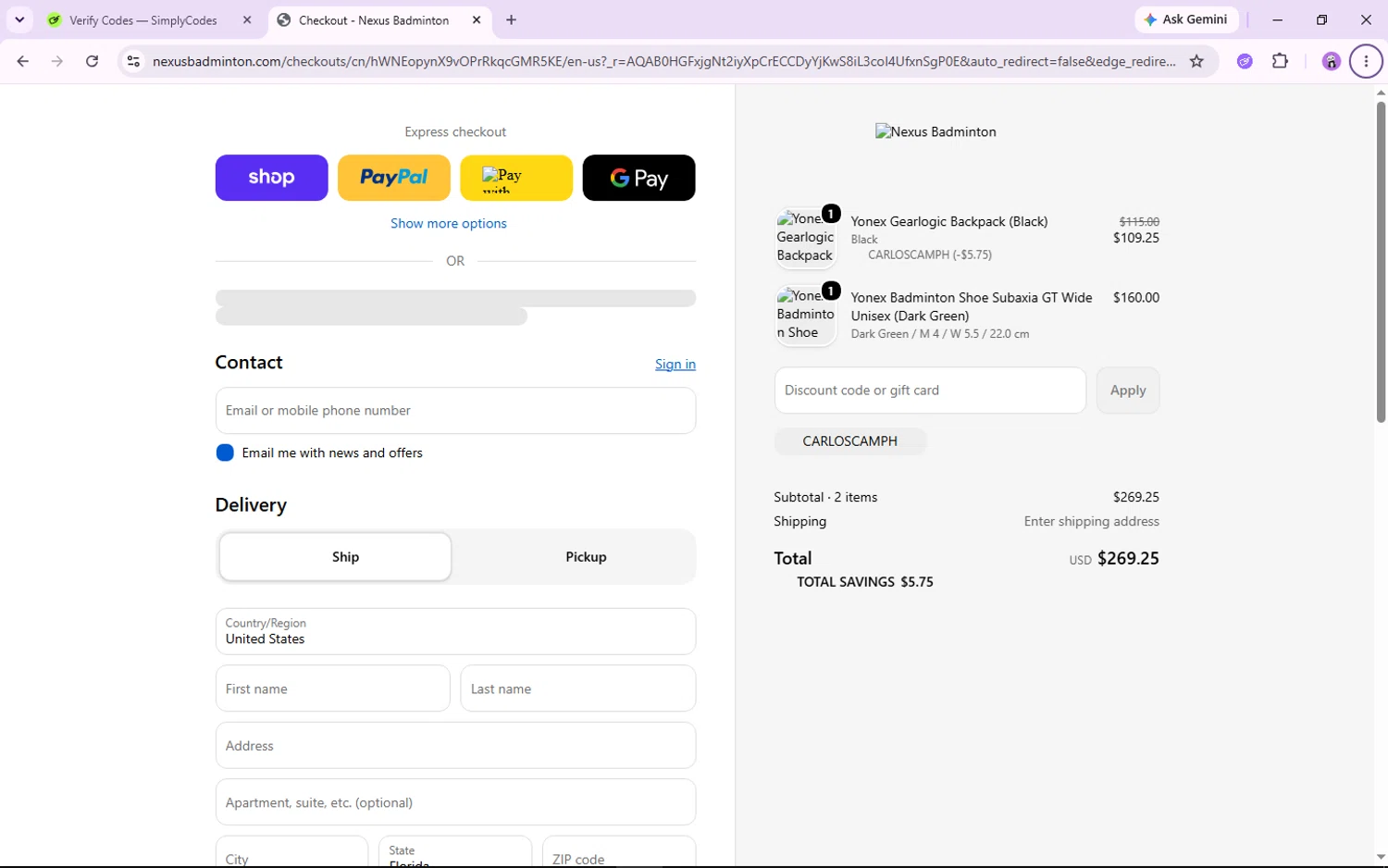
Task: Click the Yonex Gearlogic Backpack thumbnail
Action: click(x=805, y=238)
